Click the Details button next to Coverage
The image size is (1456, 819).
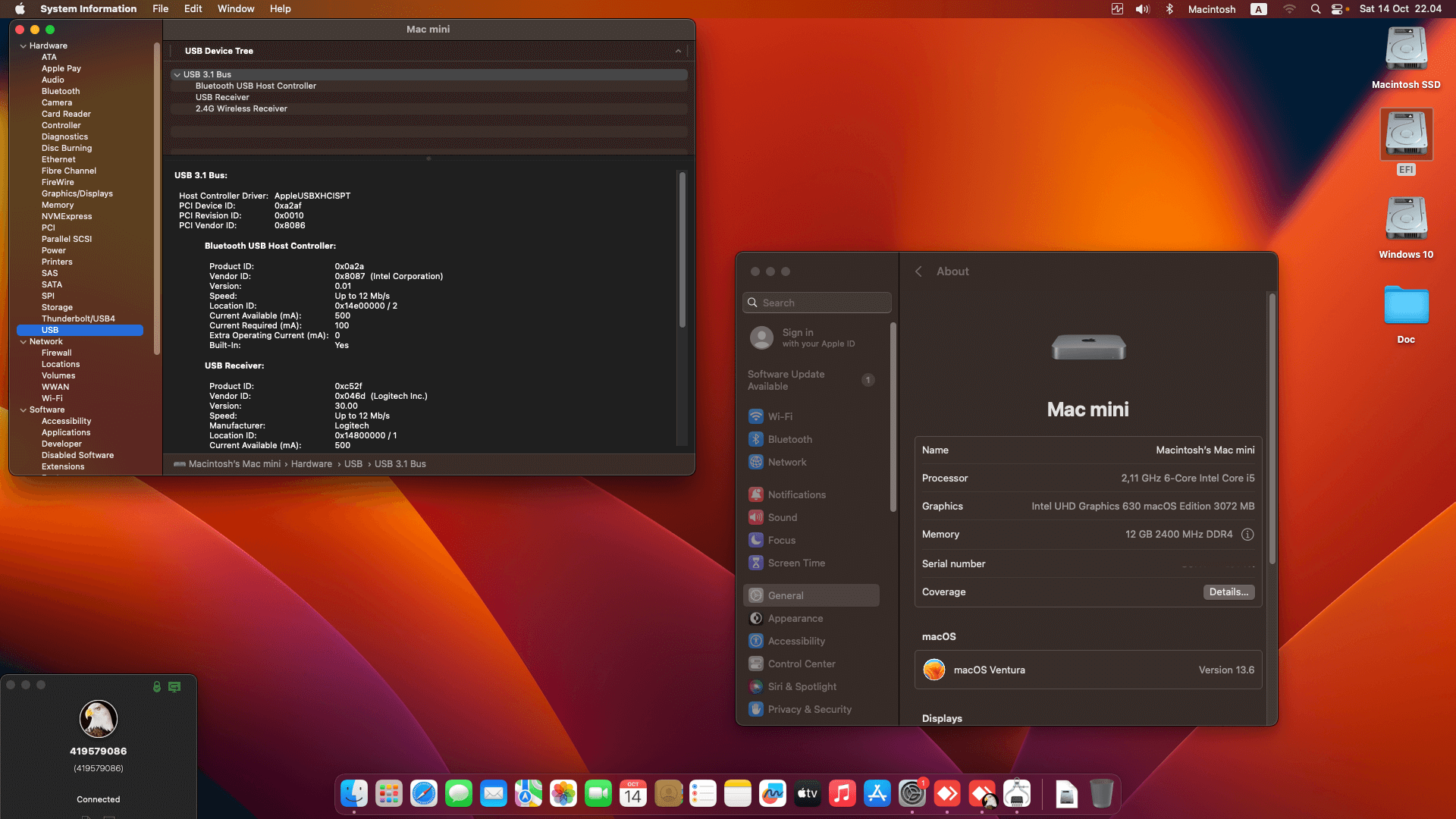click(1228, 592)
